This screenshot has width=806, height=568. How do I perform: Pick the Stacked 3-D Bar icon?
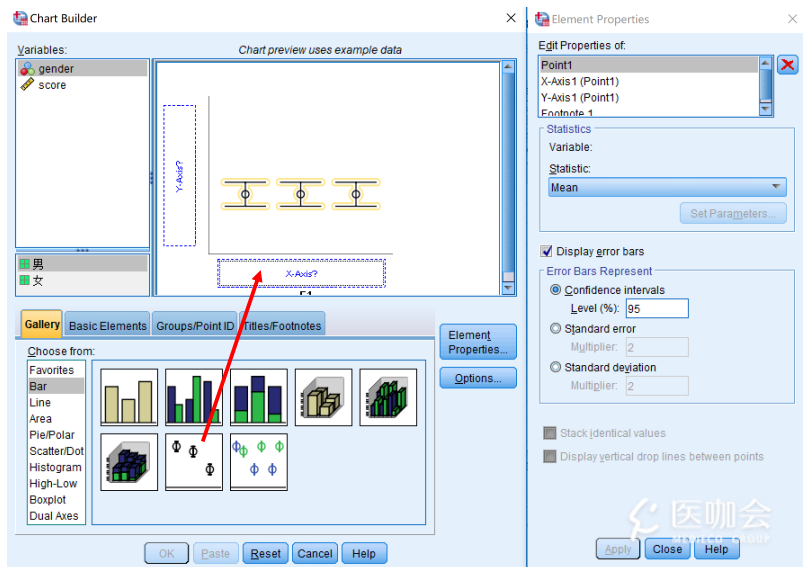pos(129,461)
